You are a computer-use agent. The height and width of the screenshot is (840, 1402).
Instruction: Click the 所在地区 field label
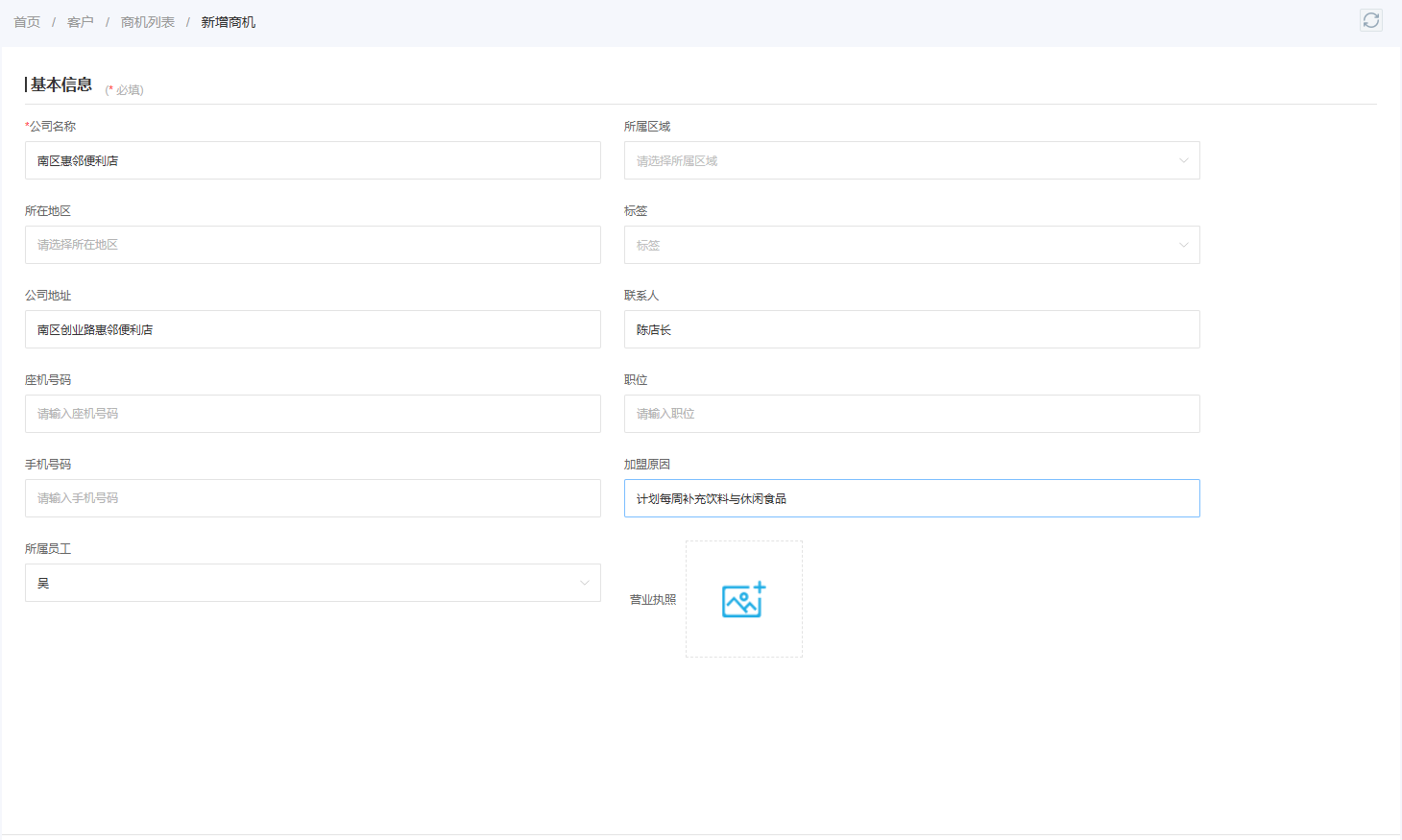[48, 210]
